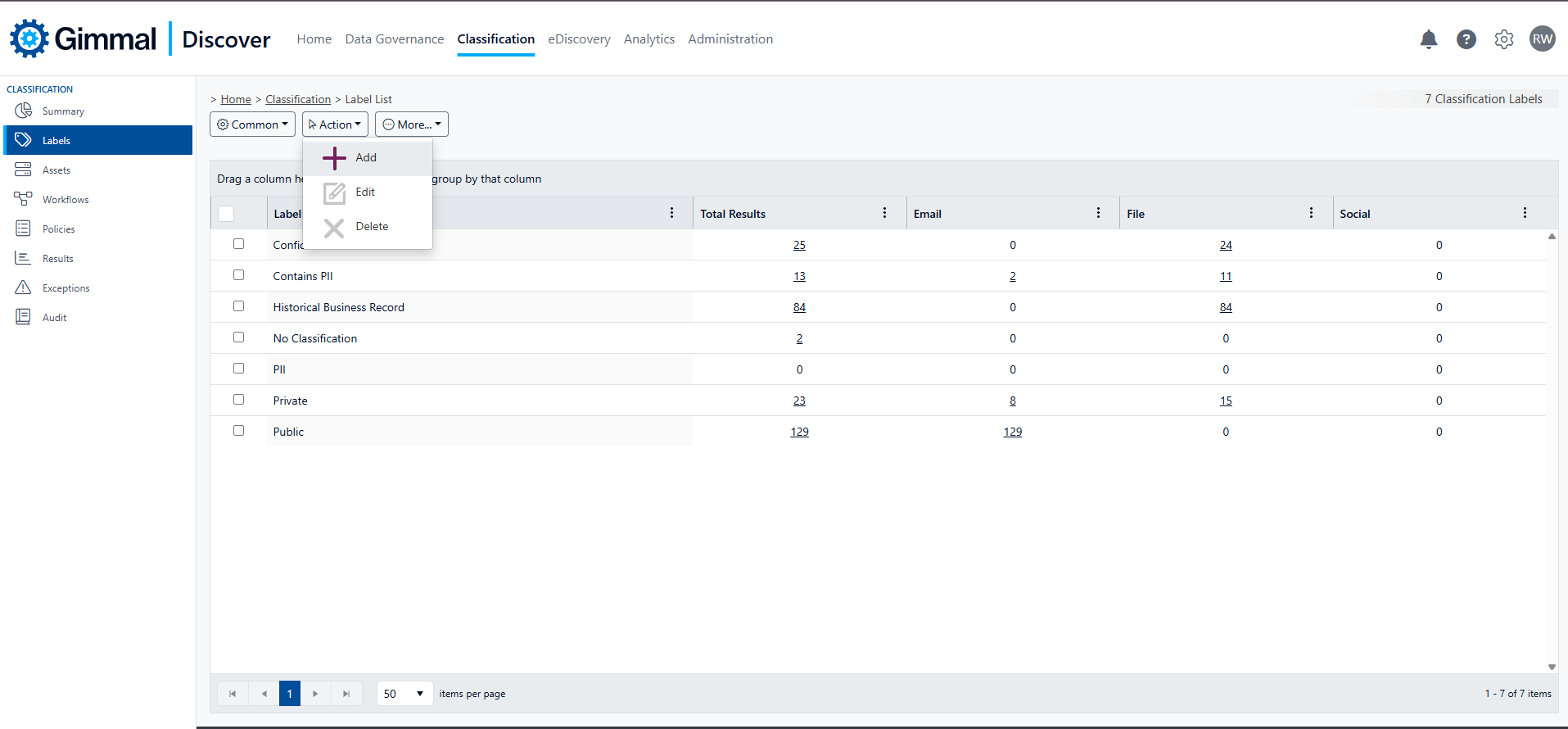Open the 129 total results for Public
Image resolution: width=1568 pixels, height=729 pixels.
coord(799,432)
